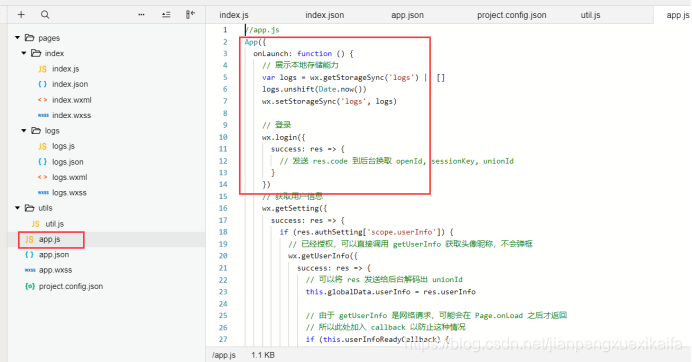Click angle-bracket icon beside logs.wxml
This screenshot has height=362, width=692.
click(42, 177)
